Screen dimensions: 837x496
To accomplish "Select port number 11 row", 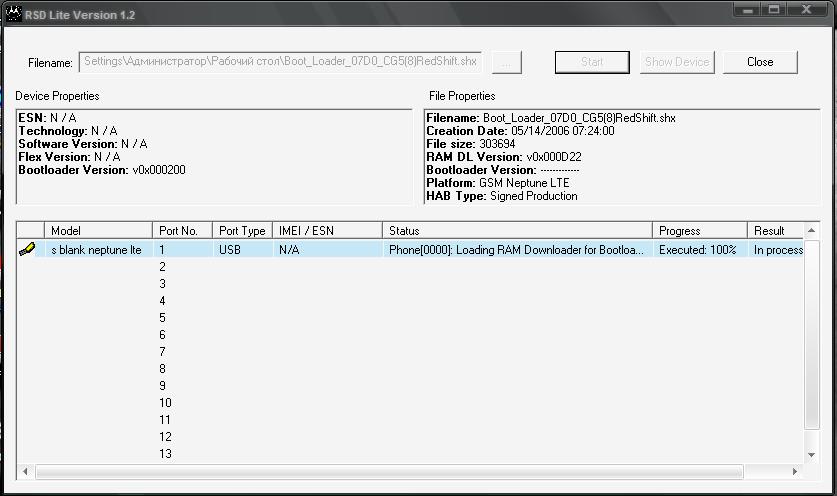I will 165,420.
